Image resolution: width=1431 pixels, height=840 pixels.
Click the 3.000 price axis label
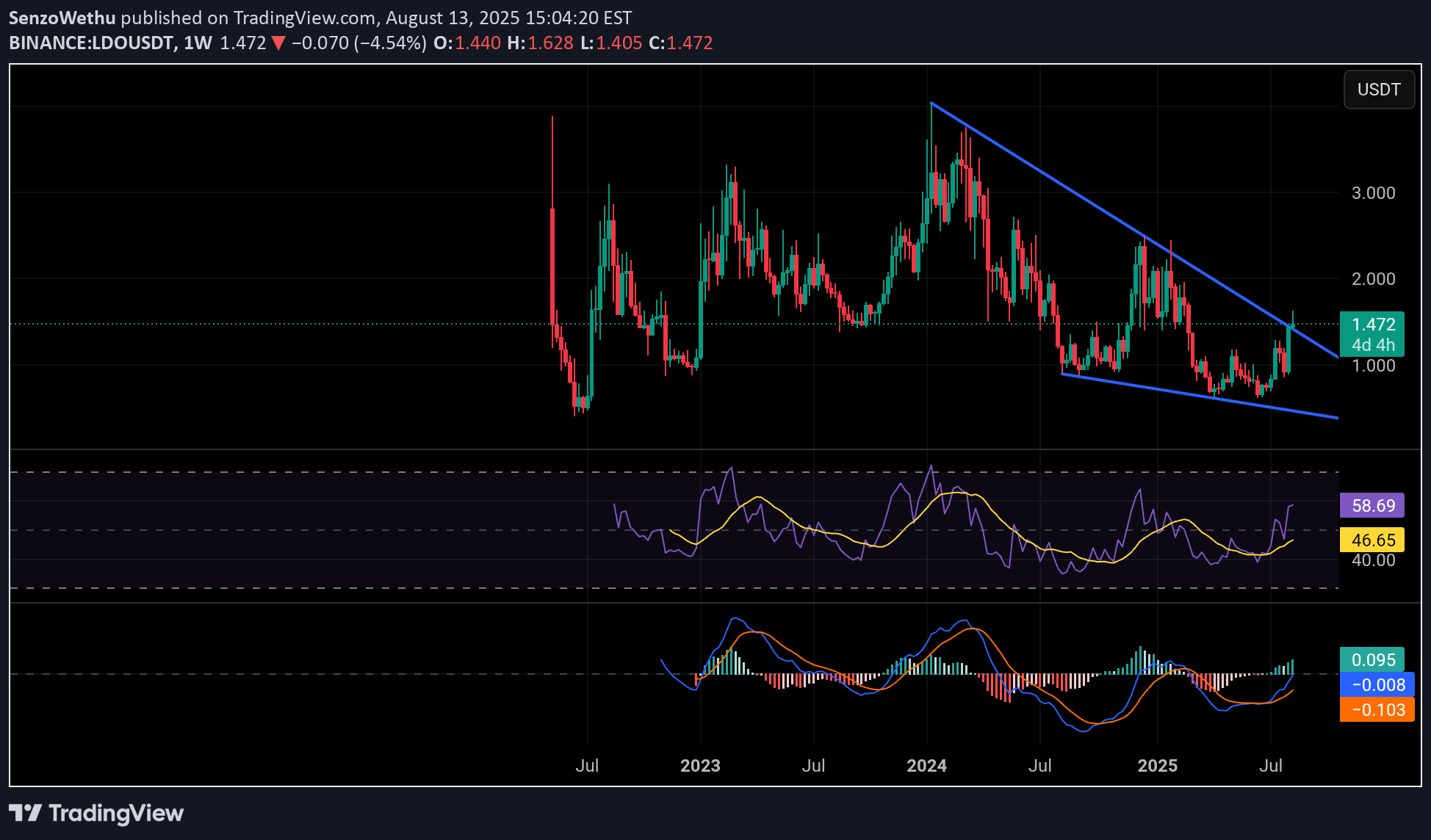click(x=1373, y=193)
